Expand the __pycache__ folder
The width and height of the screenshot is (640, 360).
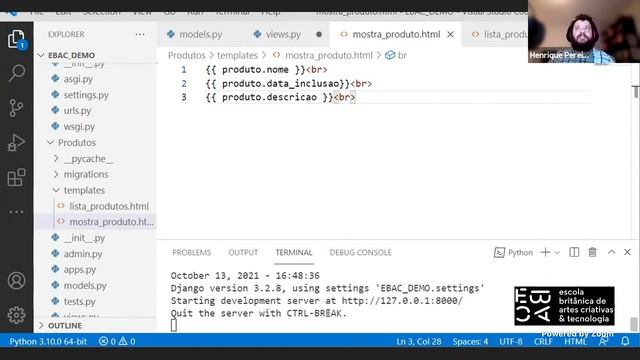point(96,159)
